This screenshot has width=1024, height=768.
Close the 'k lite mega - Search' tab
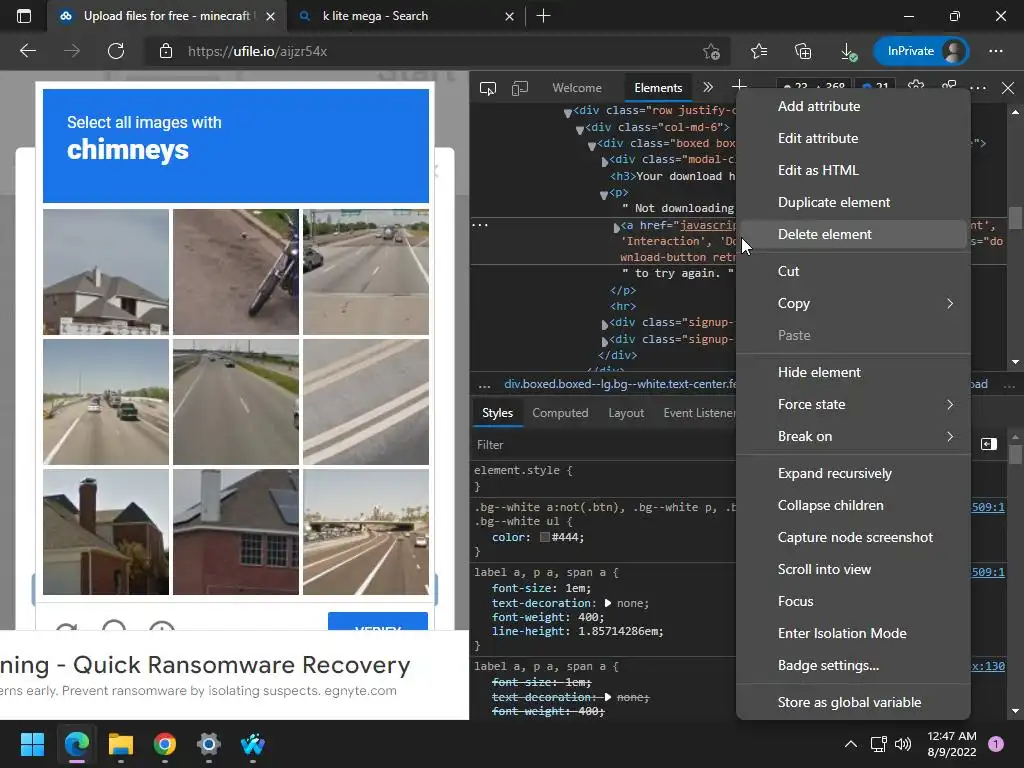[x=509, y=16]
